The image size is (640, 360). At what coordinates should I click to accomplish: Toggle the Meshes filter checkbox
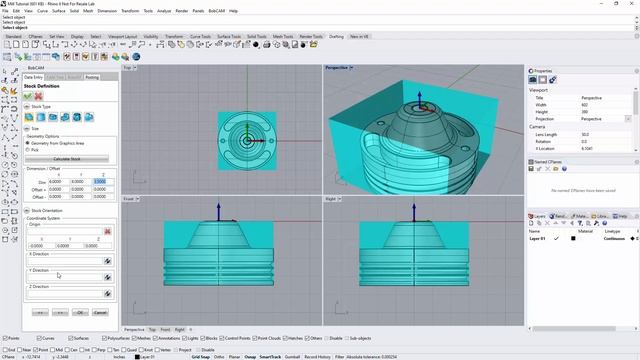(x=134, y=338)
